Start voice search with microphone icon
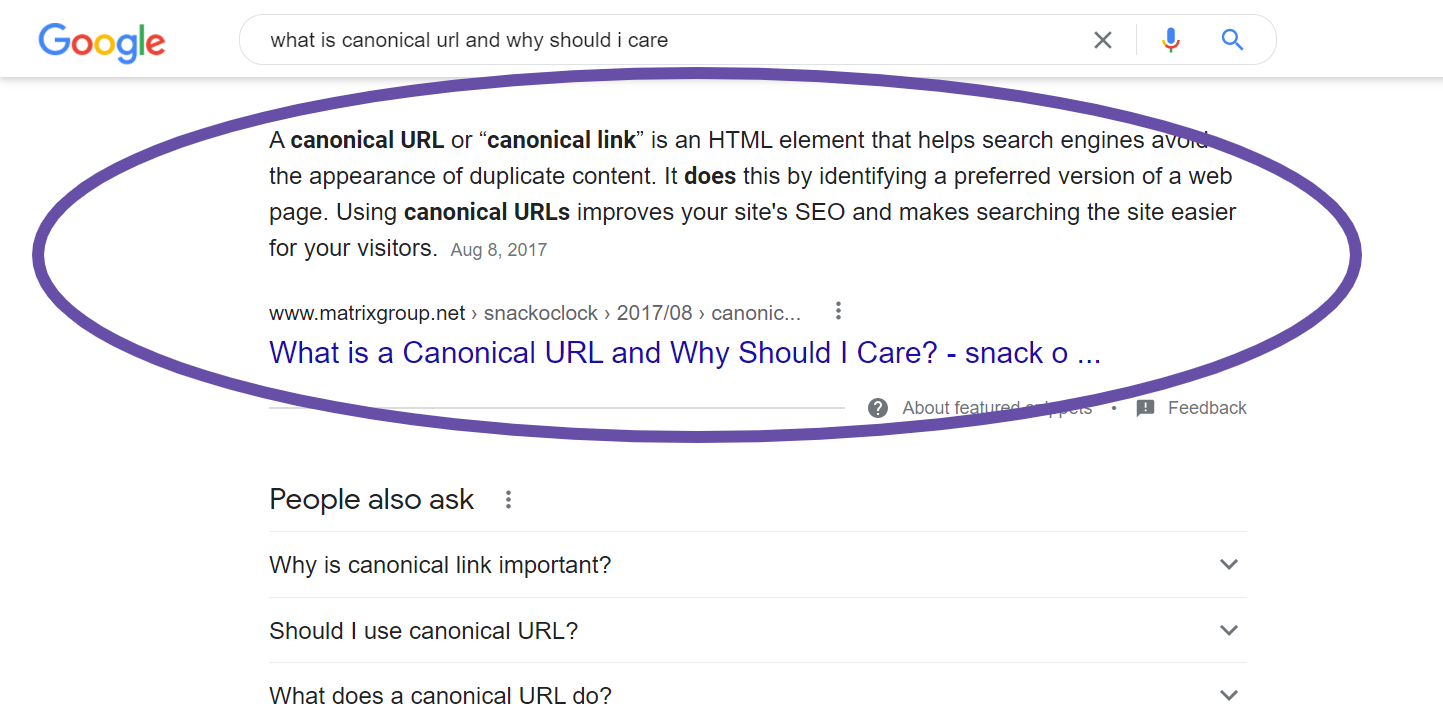Viewport: 1443px width, 710px height. 1171,40
